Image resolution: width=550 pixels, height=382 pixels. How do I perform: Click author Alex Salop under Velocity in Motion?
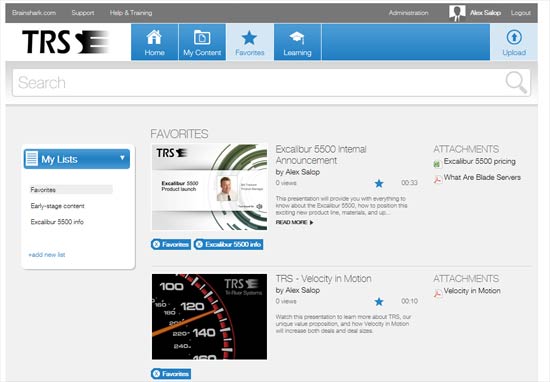pos(303,290)
